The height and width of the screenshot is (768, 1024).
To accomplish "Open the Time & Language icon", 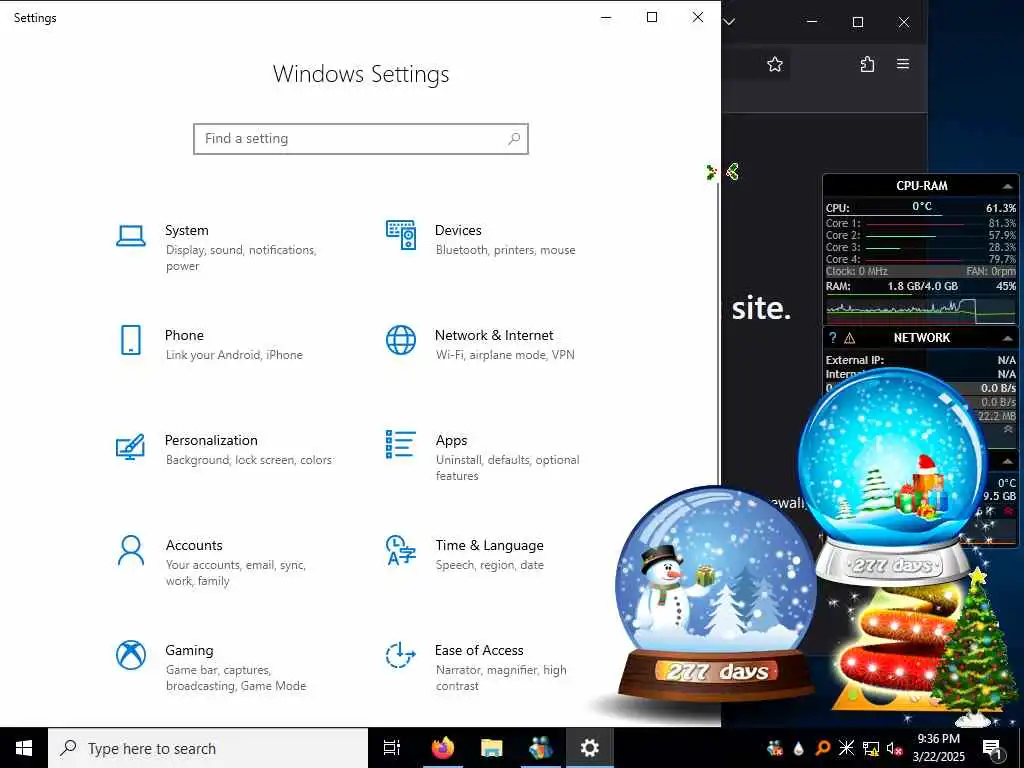I will click(x=400, y=550).
